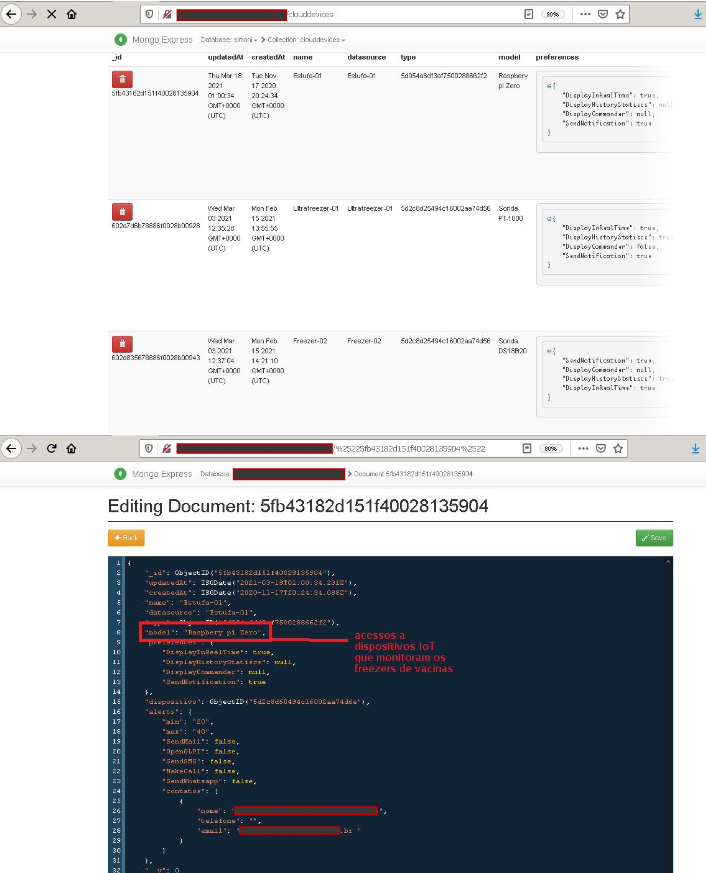706x873 pixels.
Task: Click the "SendMail": false editor line
Action: [x=202, y=742]
